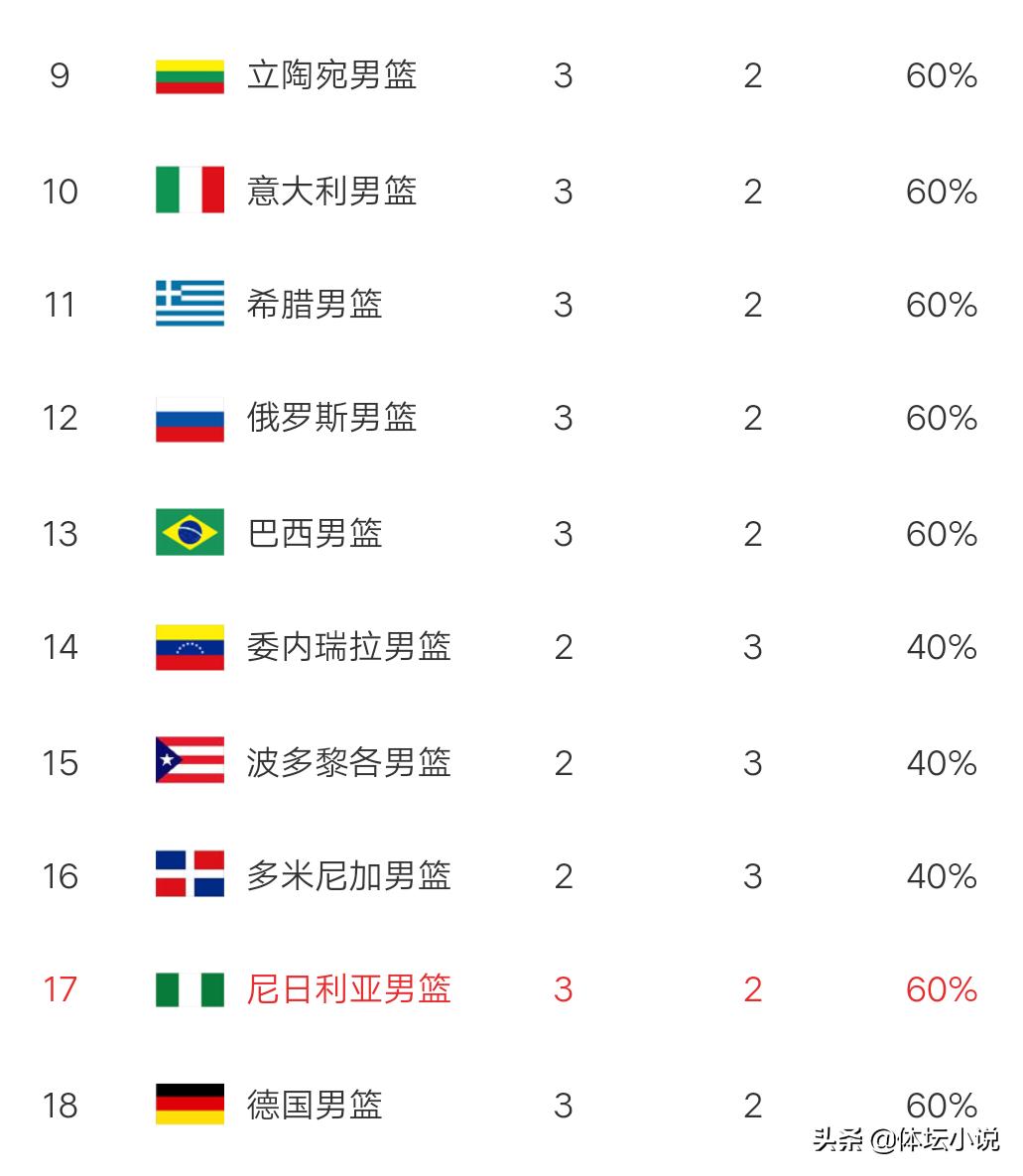Click the Dominican Republic flag icon
This screenshot has width=1023, height=1176.
[x=190, y=873]
